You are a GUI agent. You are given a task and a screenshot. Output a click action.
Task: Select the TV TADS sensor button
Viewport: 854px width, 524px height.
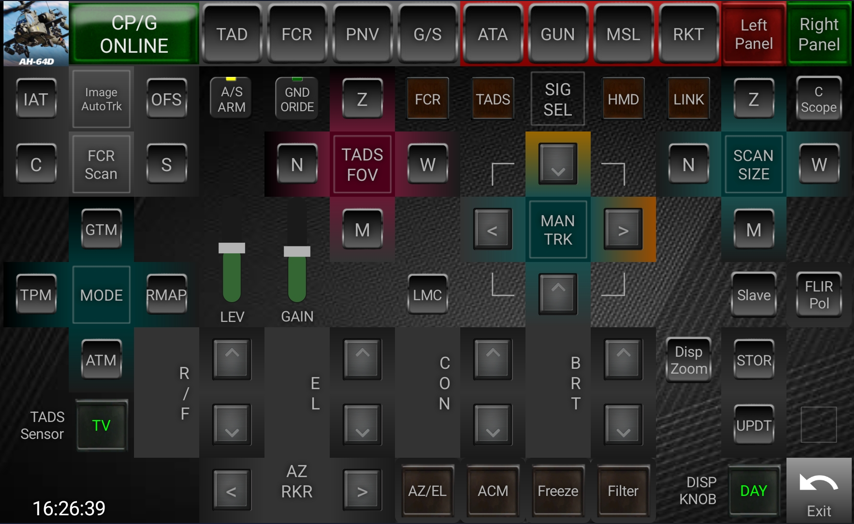101,426
